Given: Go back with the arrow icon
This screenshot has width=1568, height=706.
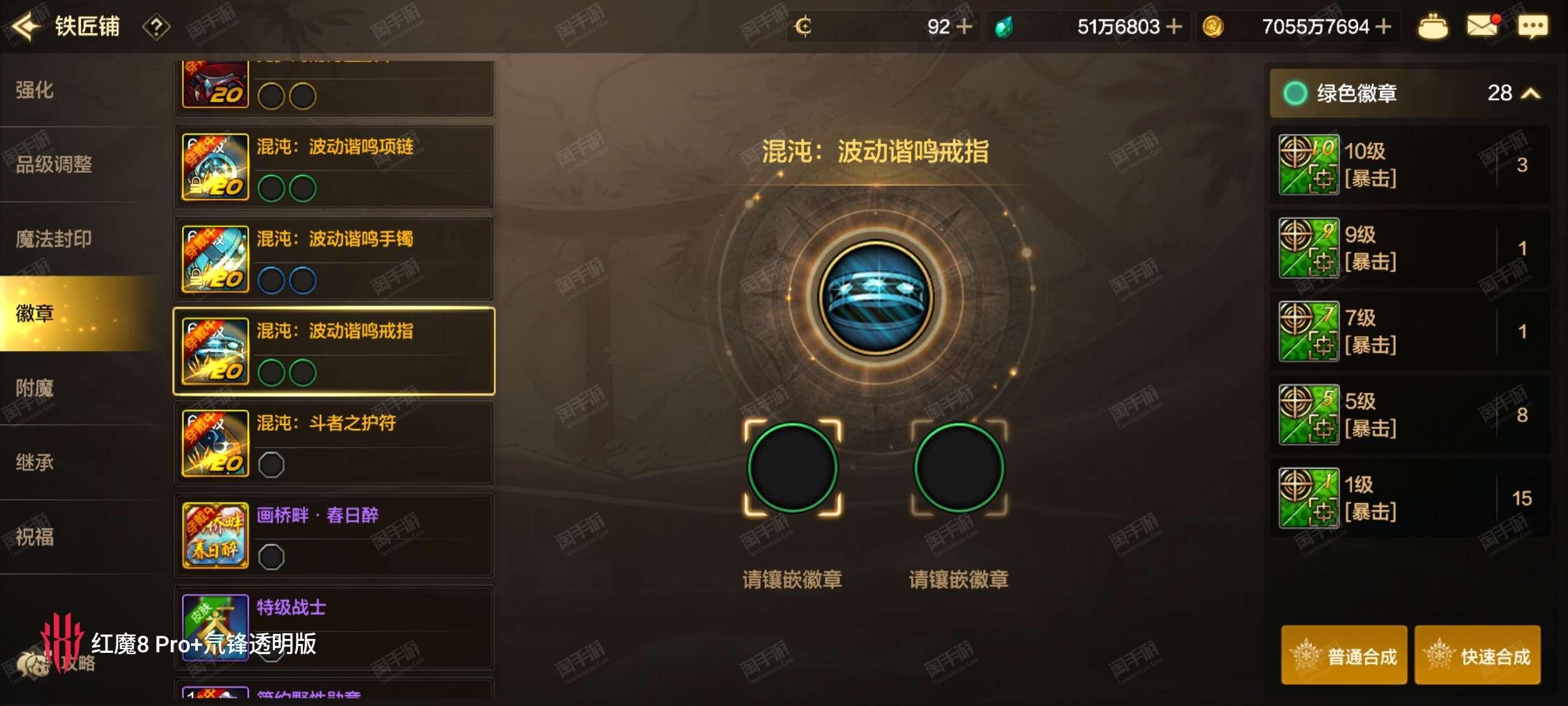Looking at the screenshot, I should coord(27,27).
